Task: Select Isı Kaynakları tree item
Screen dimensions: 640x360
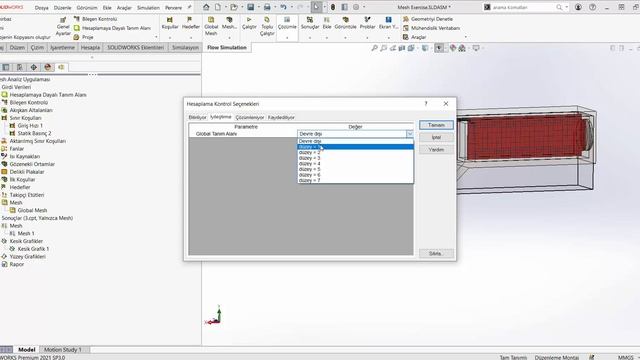Action: point(20,156)
